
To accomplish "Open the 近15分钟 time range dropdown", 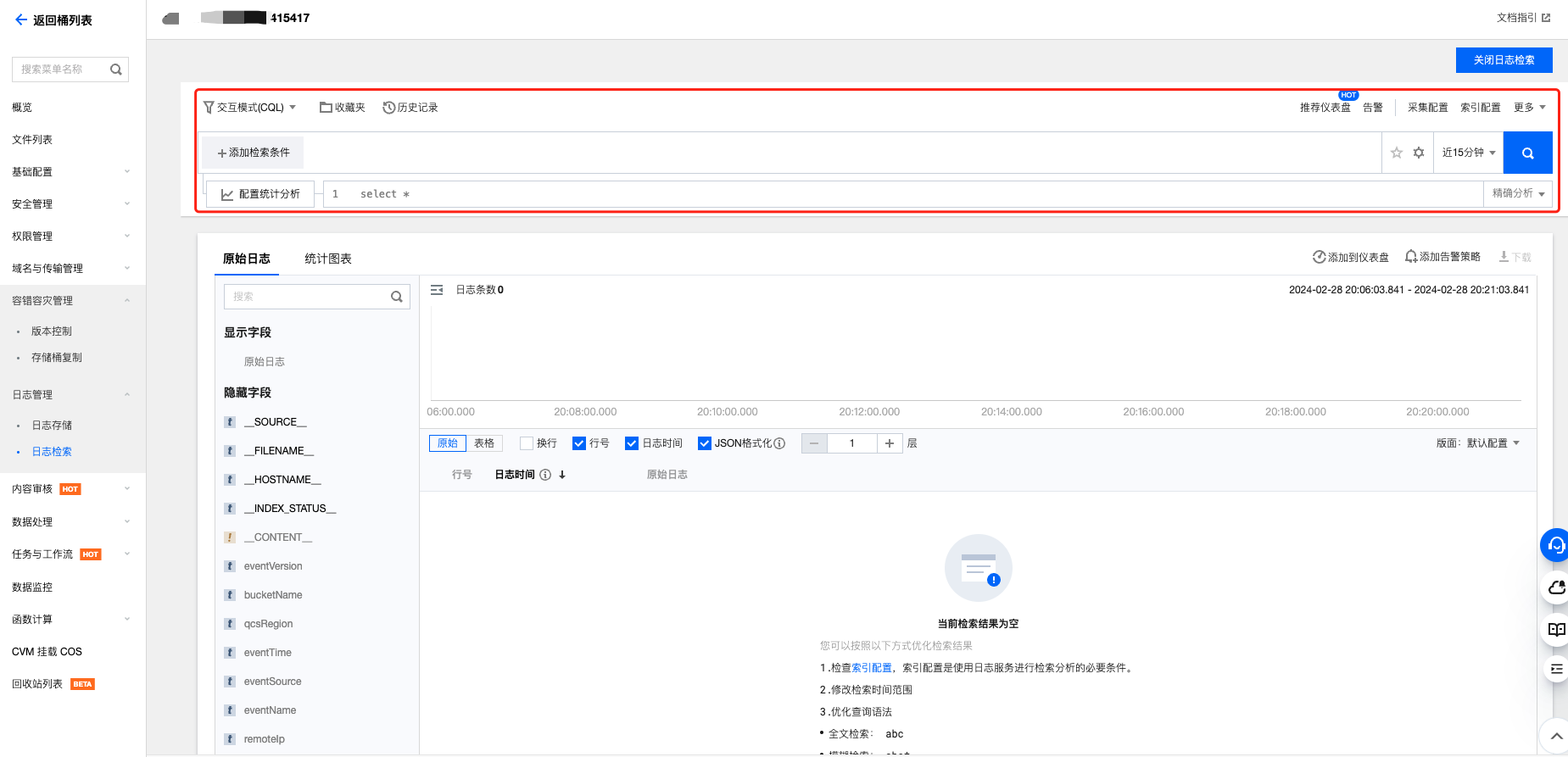I will point(1468,153).
